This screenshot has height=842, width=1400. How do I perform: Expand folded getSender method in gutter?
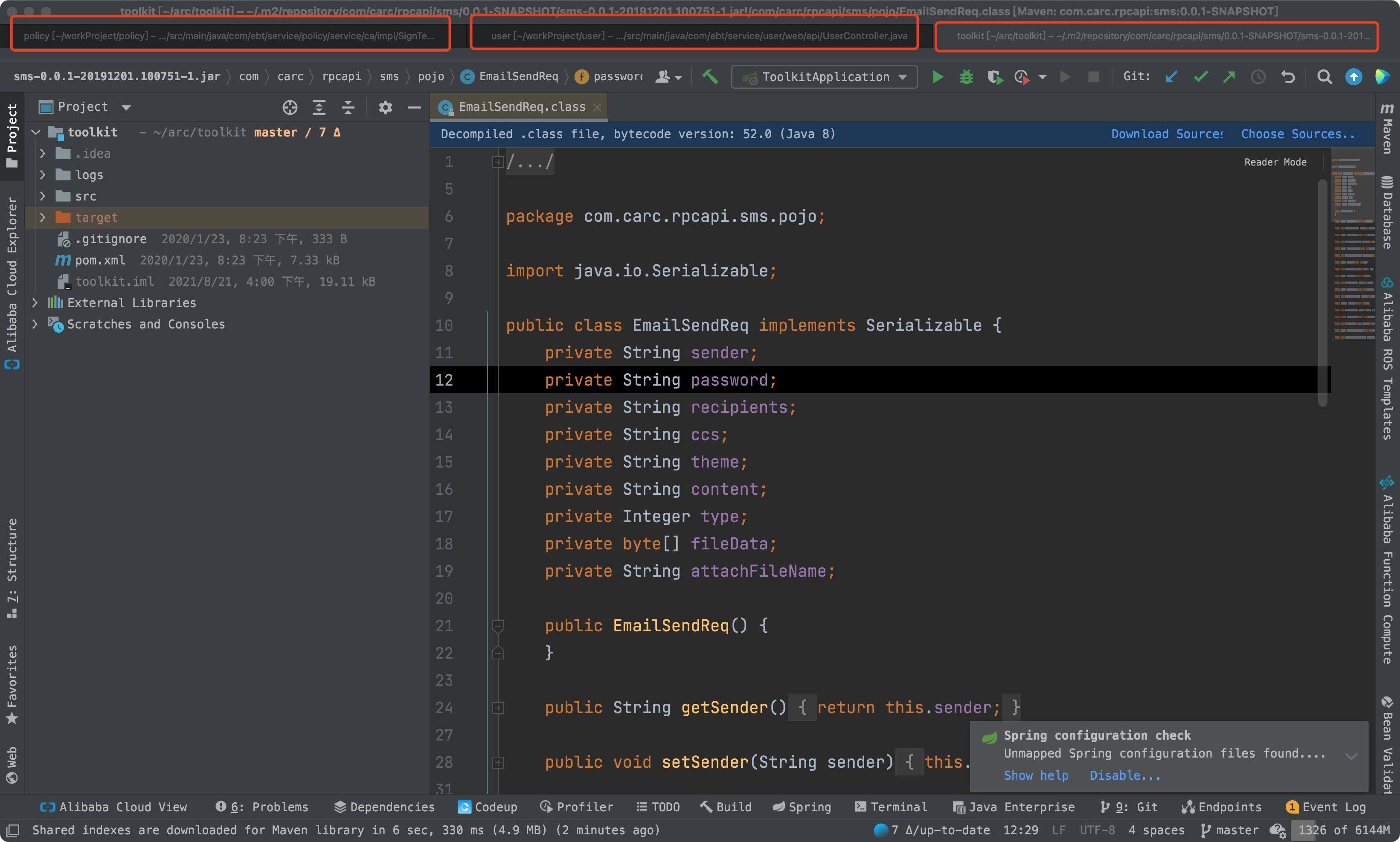498,708
